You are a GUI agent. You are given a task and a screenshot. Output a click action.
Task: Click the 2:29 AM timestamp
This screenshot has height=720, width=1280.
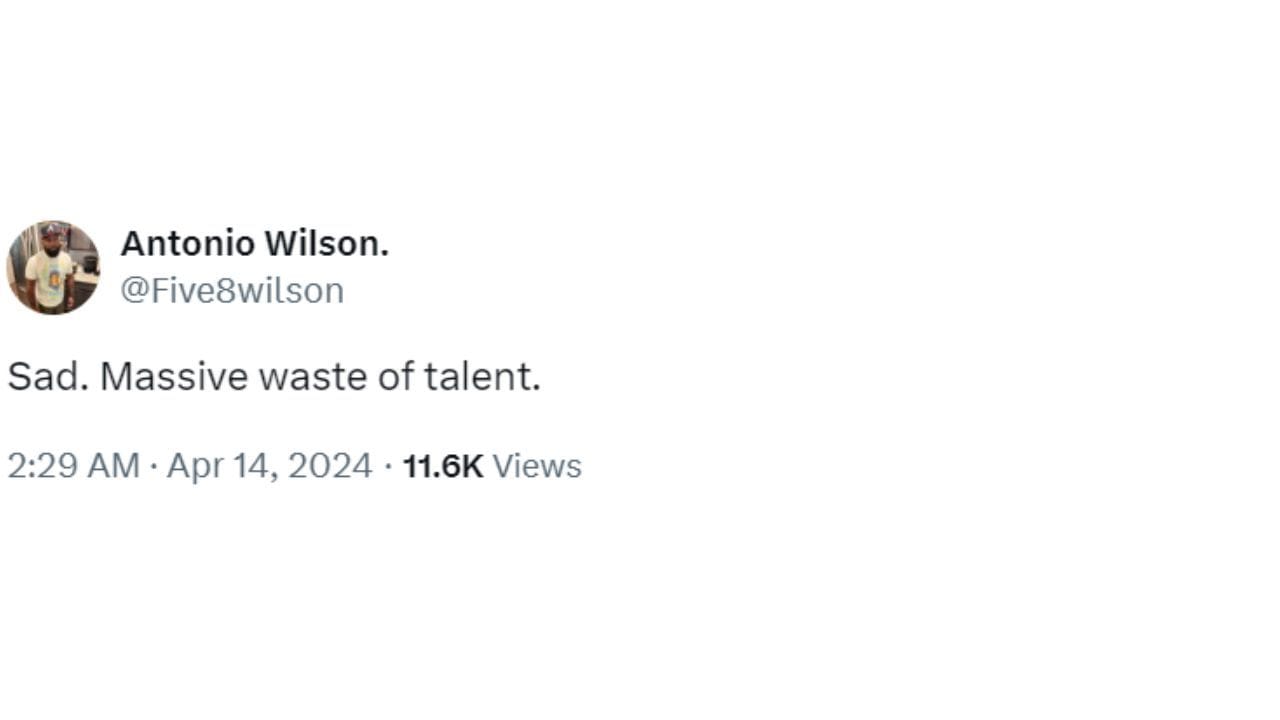pos(73,466)
